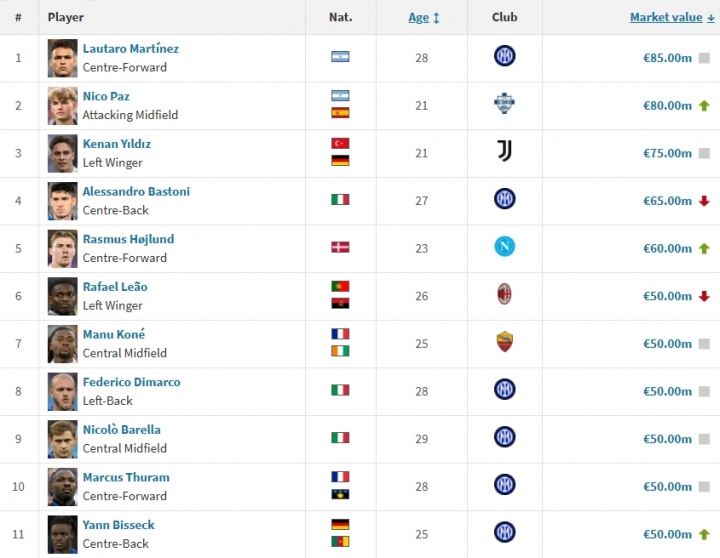Open Lautaro Martínez player profile link

(130, 48)
